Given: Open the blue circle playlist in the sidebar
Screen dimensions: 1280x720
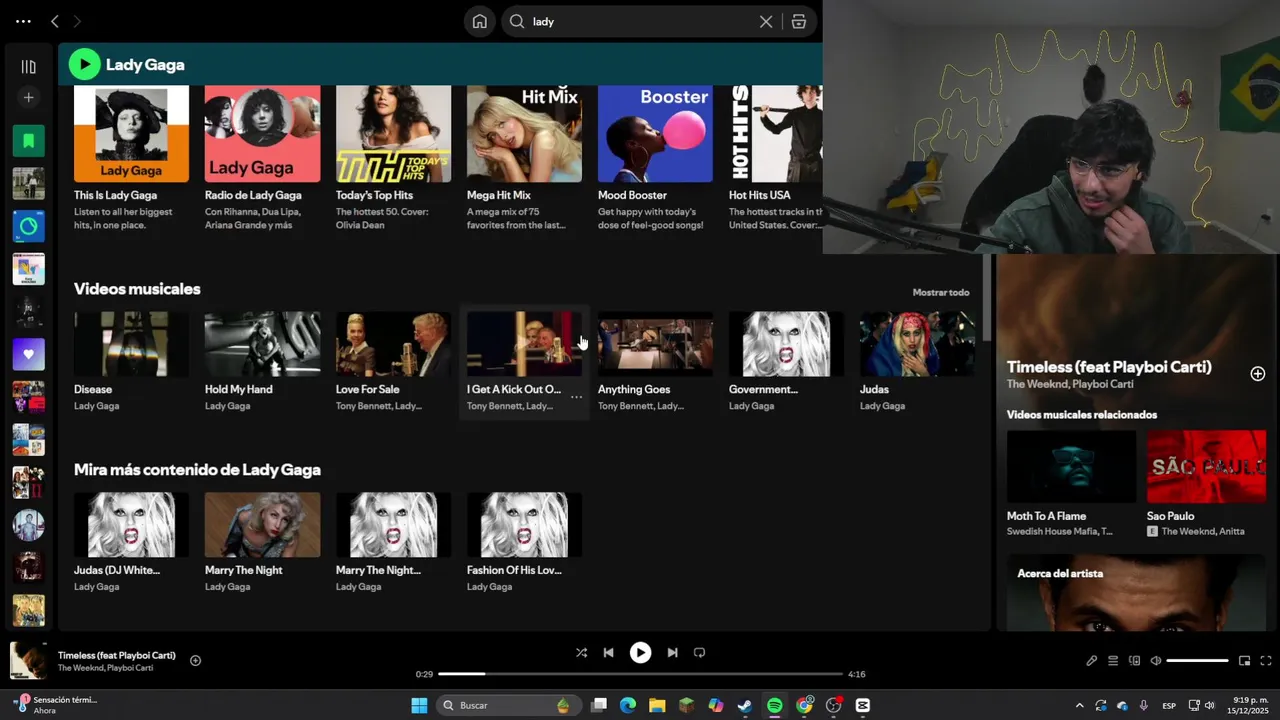Looking at the screenshot, I should (28, 226).
